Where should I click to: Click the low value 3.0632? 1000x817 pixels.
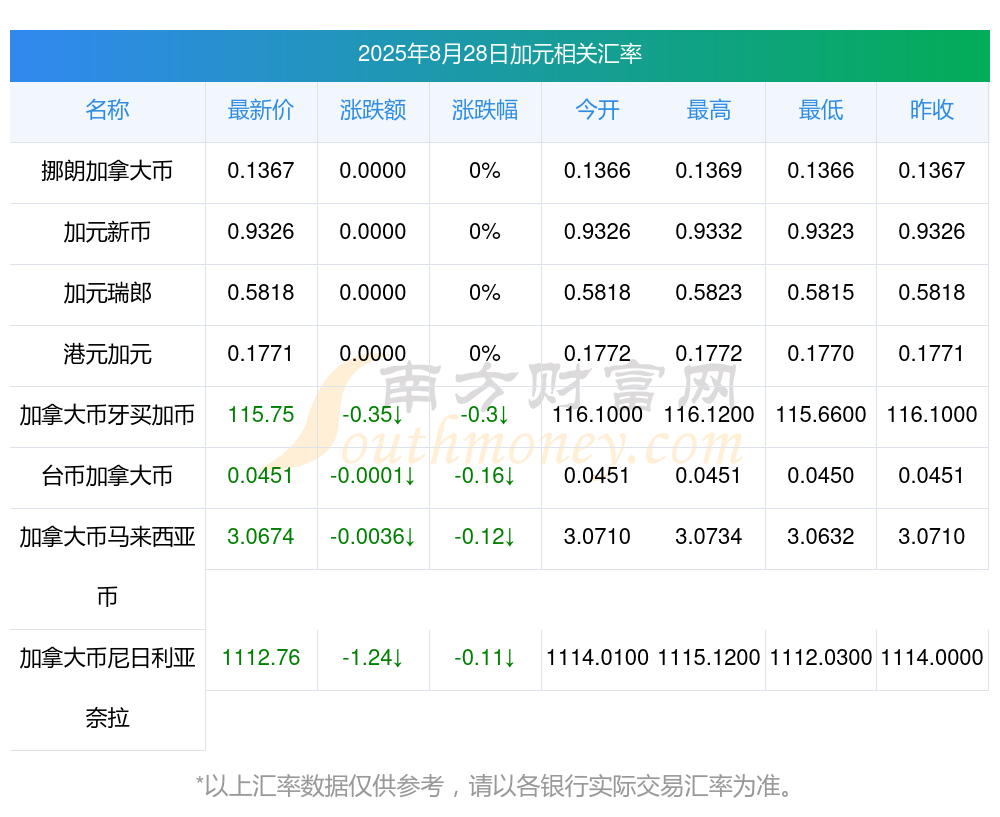(821, 536)
